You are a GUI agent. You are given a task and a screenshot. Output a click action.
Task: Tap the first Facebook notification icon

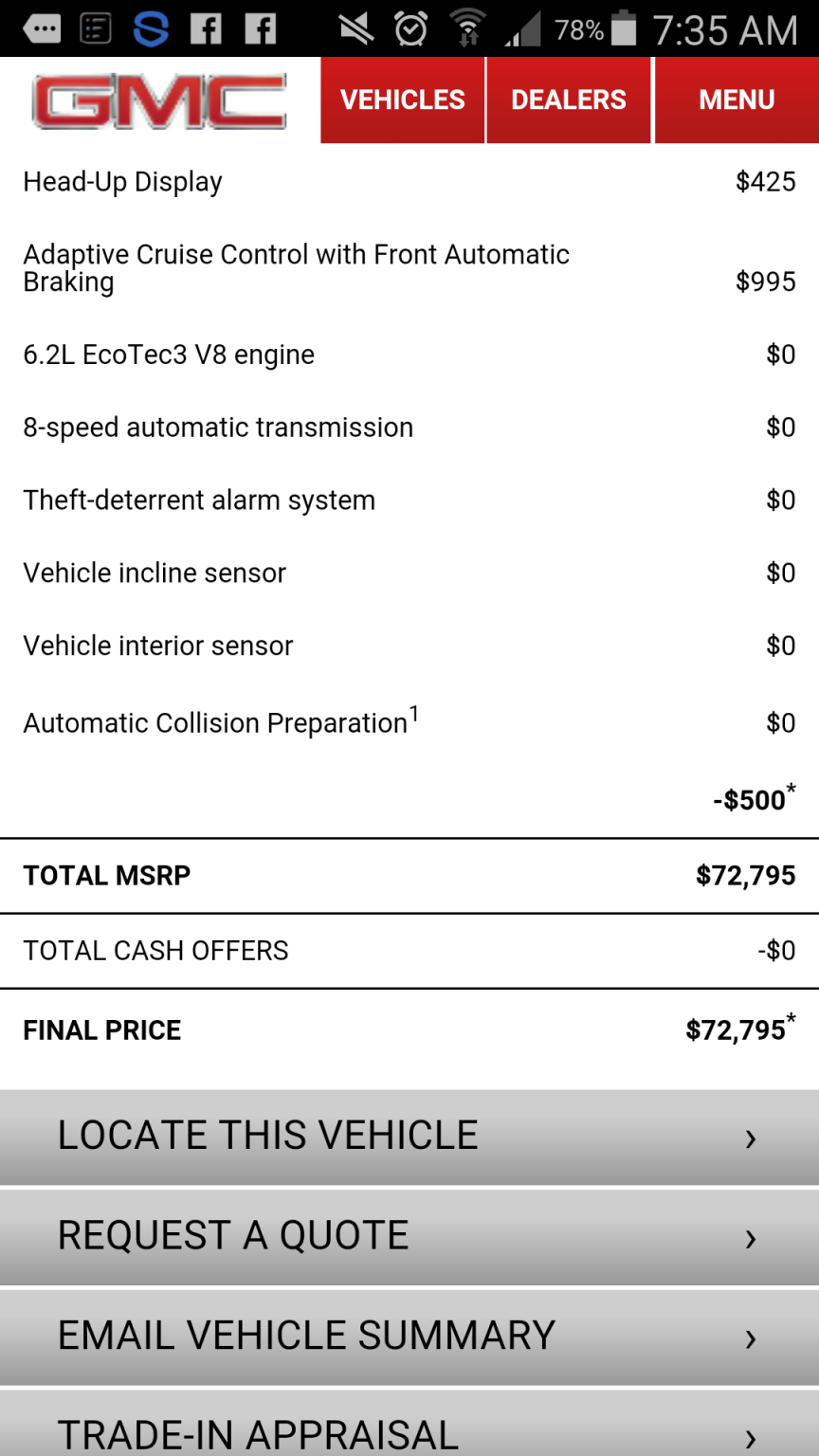click(206, 29)
